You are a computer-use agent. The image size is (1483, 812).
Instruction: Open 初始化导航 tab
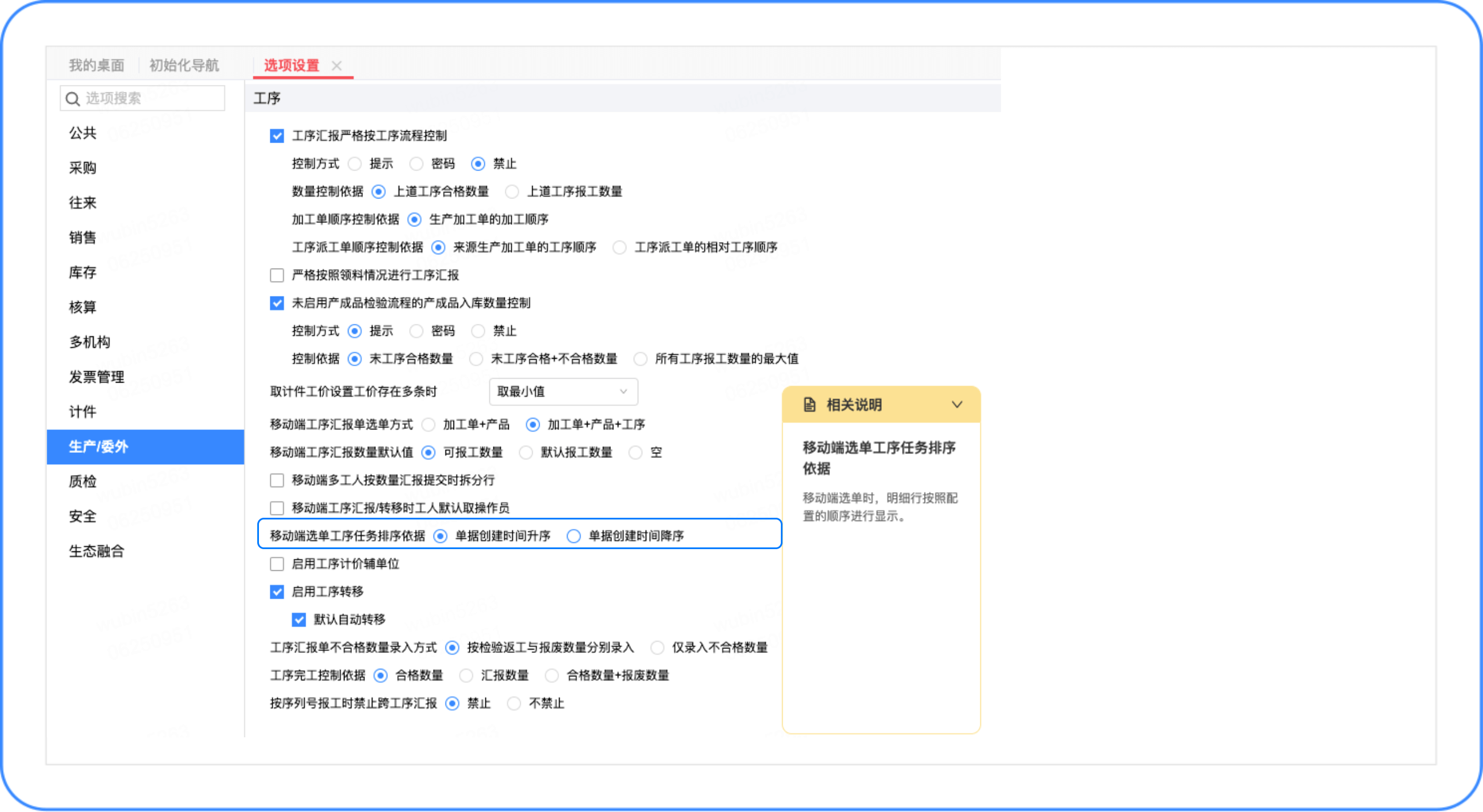pos(184,66)
